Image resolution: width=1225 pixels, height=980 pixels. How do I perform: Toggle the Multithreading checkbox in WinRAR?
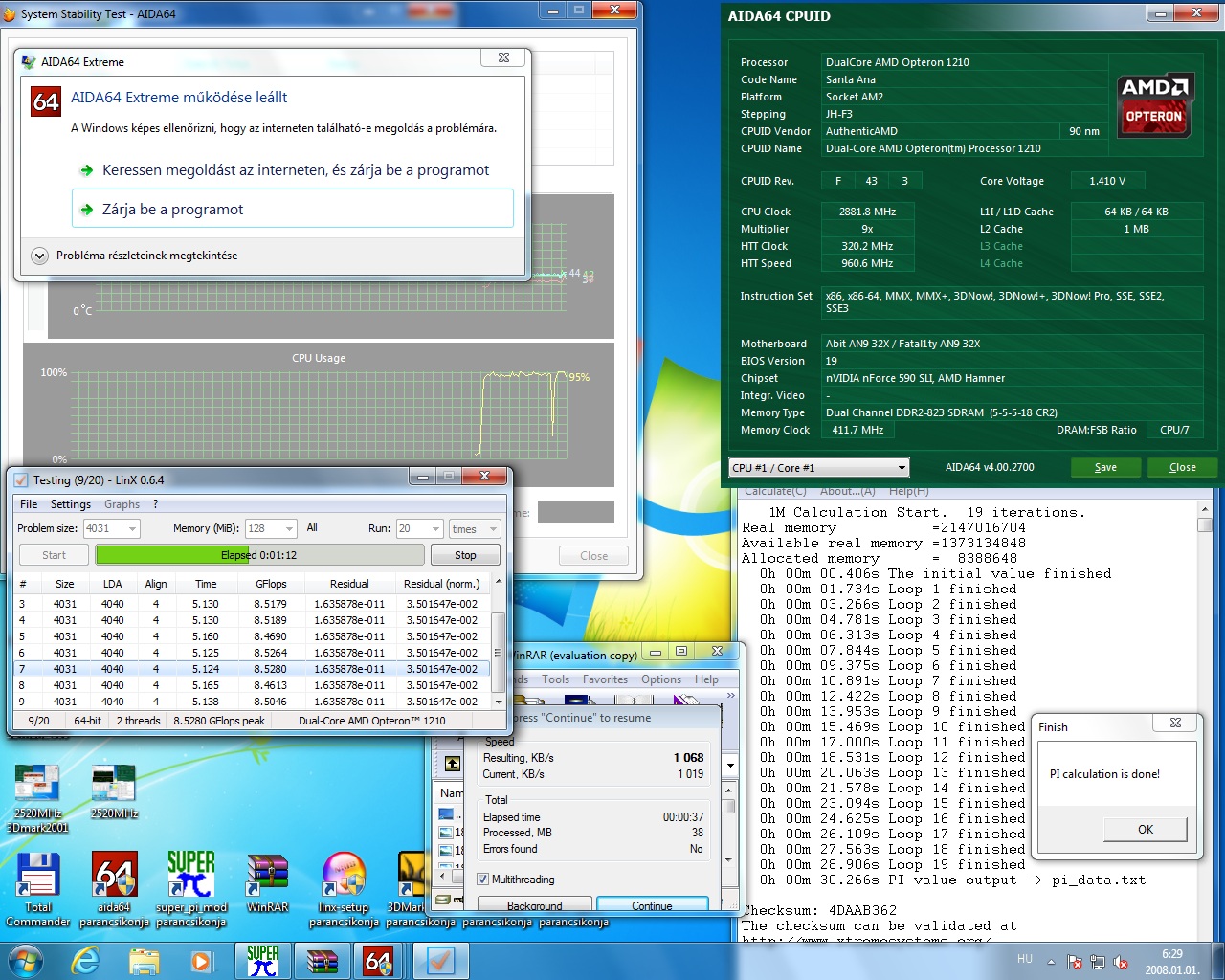(483, 879)
